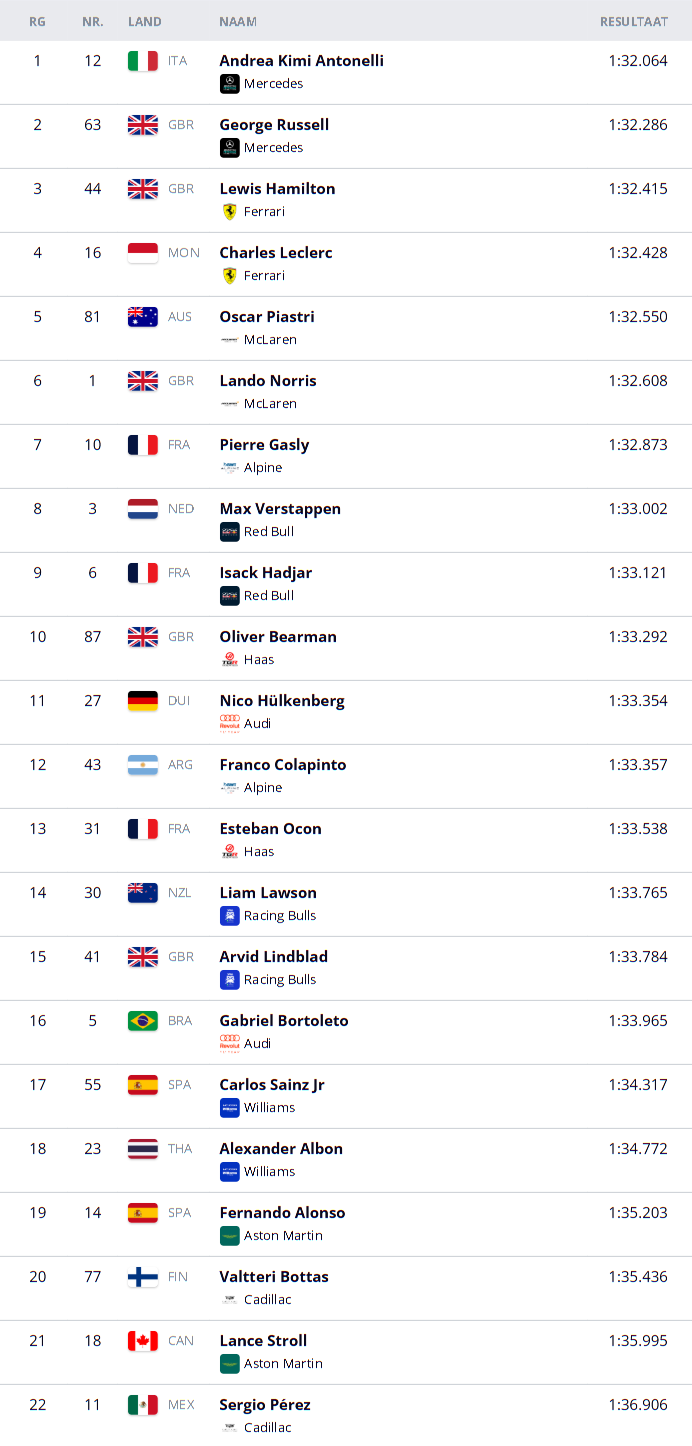Image resolution: width=692 pixels, height=1446 pixels.
Task: Open Lando Norris driver link
Action: 268,381
